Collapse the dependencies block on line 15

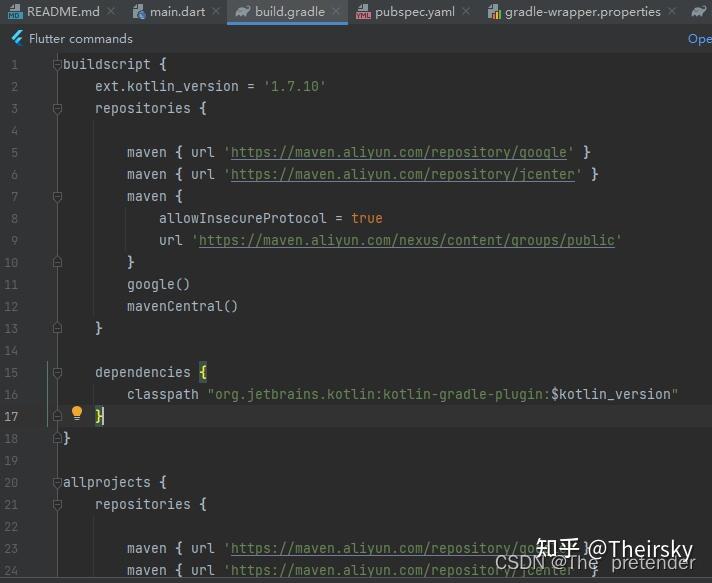pyautogui.click(x=57, y=373)
